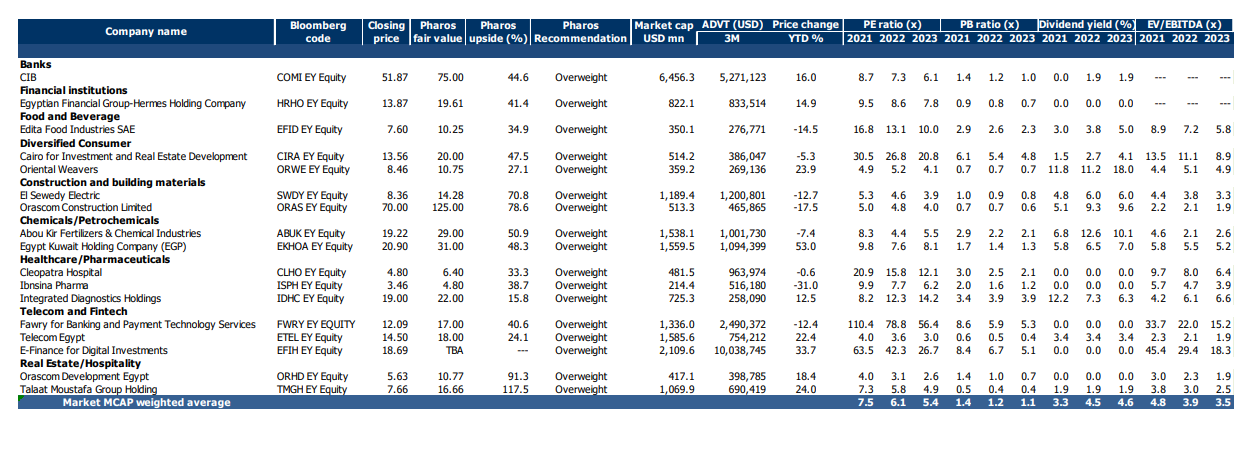Viewport: 1243px width, 472px height.
Task: Select the Oriental Weavers company cell
Action: click(60, 169)
